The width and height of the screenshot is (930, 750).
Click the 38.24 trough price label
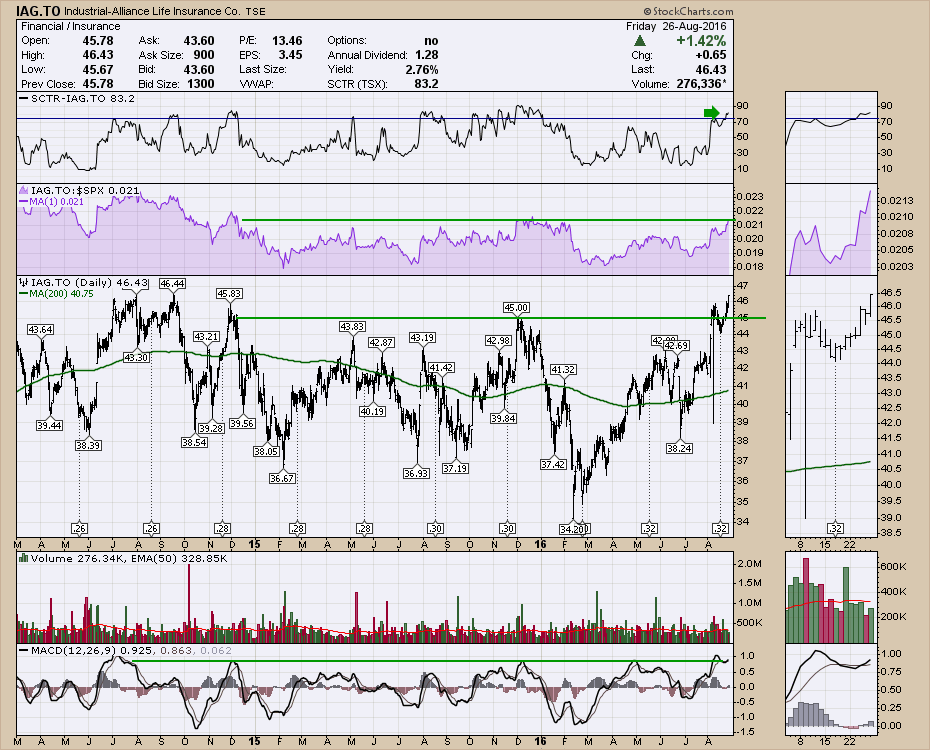tap(679, 448)
